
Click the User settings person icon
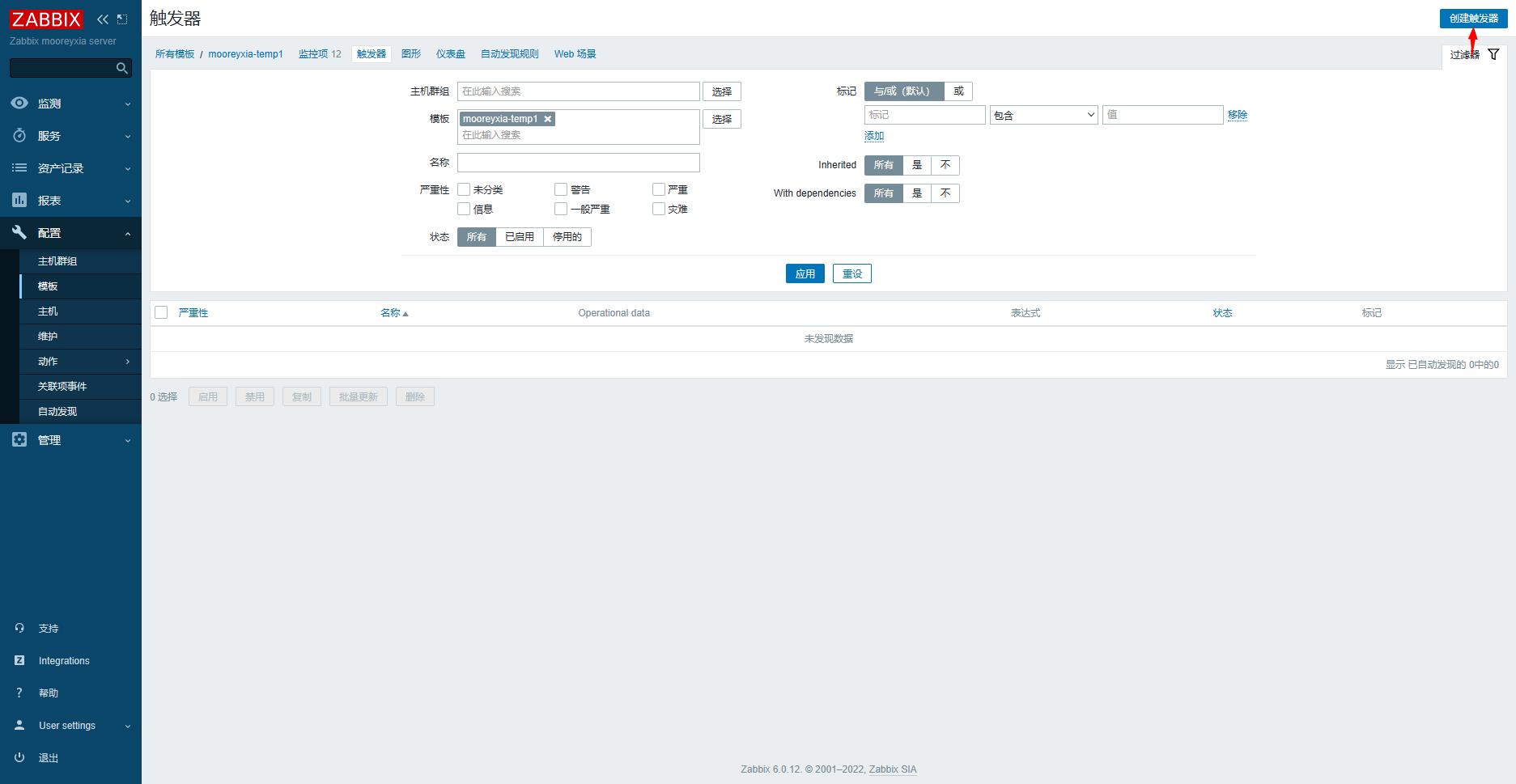point(19,725)
